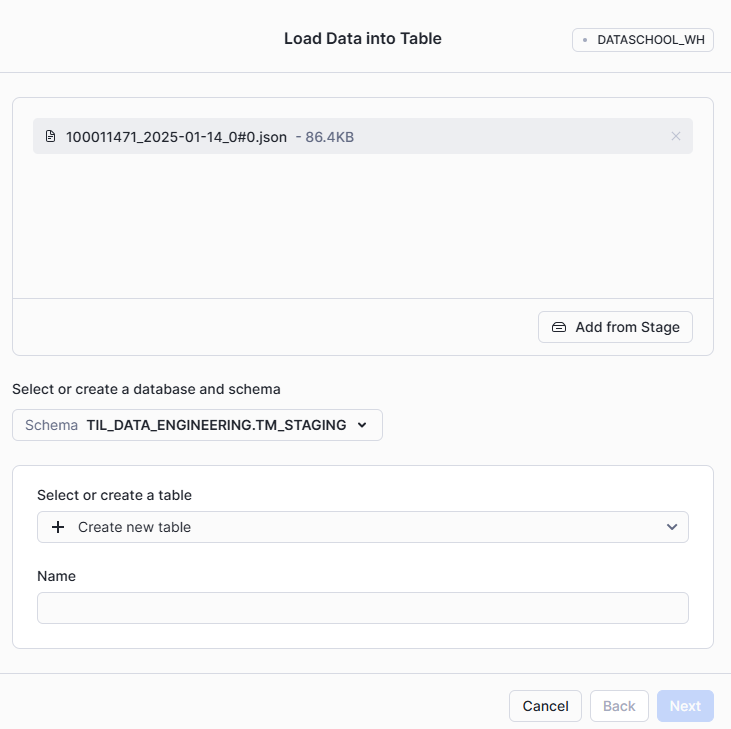Click the document icon beside the JSON file
This screenshot has height=729, width=731.
[x=51, y=136]
